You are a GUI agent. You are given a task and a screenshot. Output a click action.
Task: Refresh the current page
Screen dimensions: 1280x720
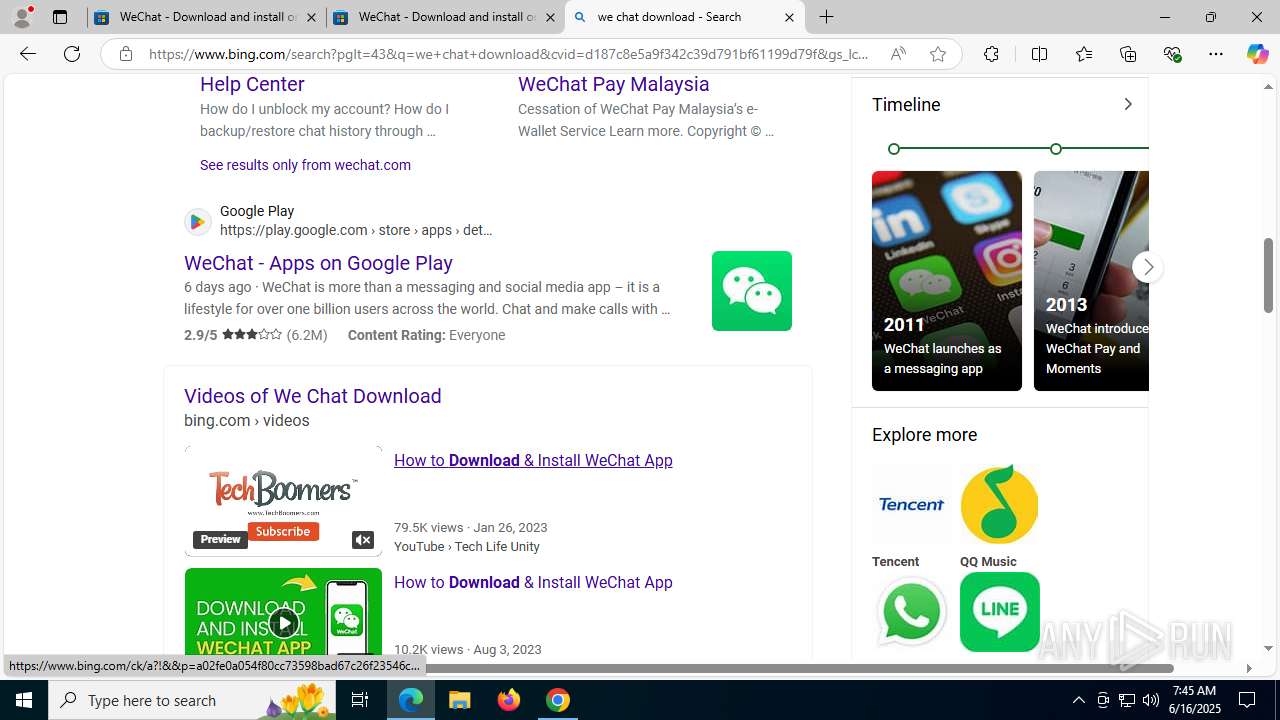(72, 54)
